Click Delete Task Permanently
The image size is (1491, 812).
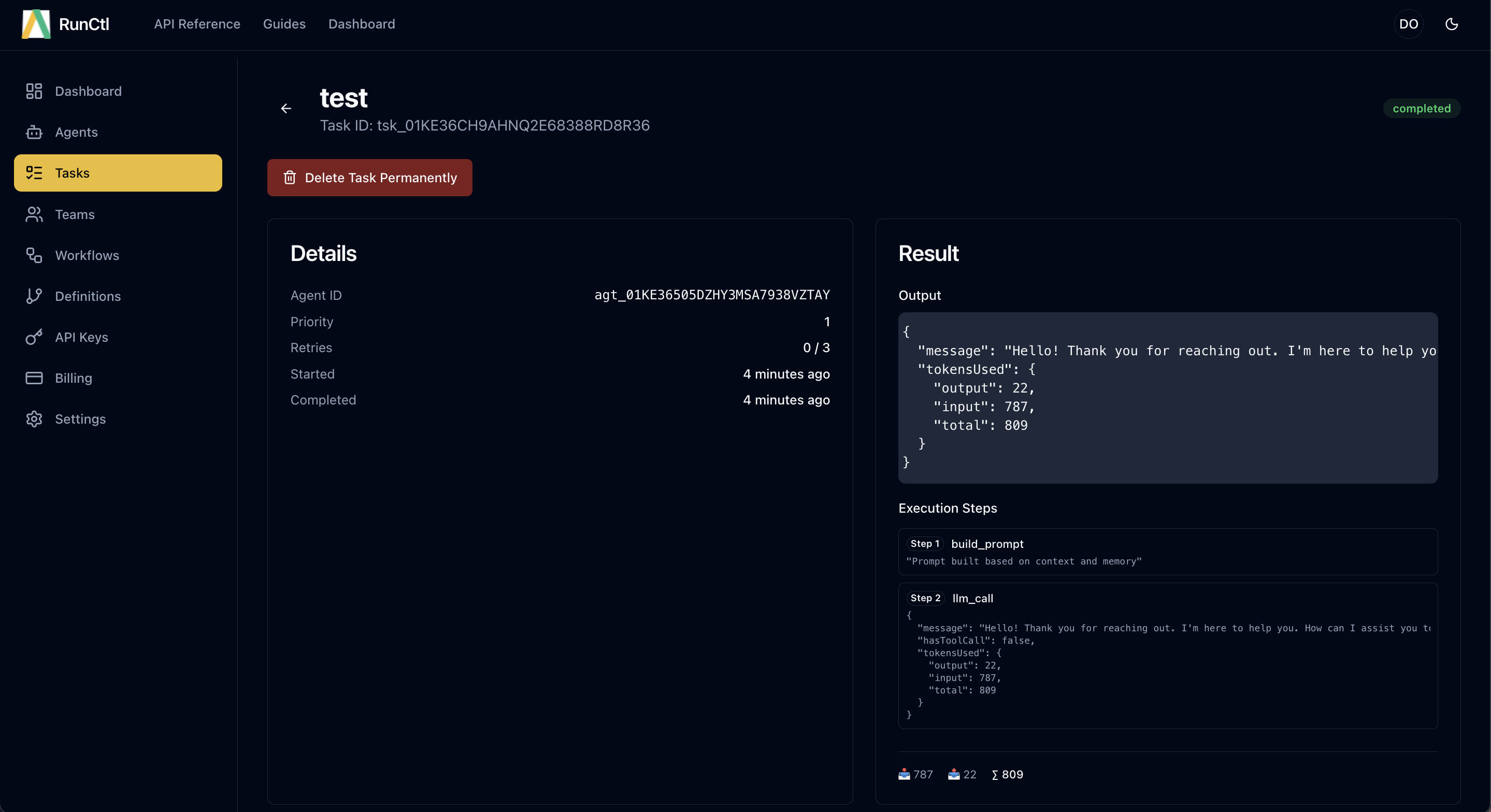point(370,178)
